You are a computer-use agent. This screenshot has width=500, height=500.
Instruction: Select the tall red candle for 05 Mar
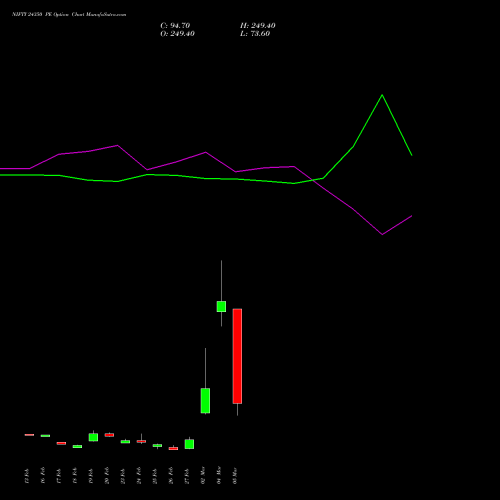point(237,356)
